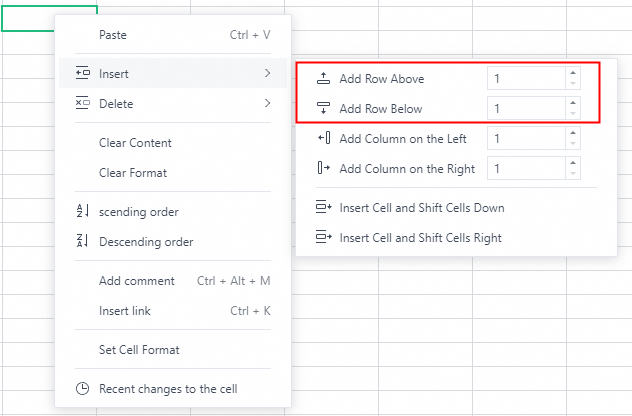The image size is (632, 416).
Task: Click the Insert Cell and Shift Cells Right icon
Action: tap(323, 238)
